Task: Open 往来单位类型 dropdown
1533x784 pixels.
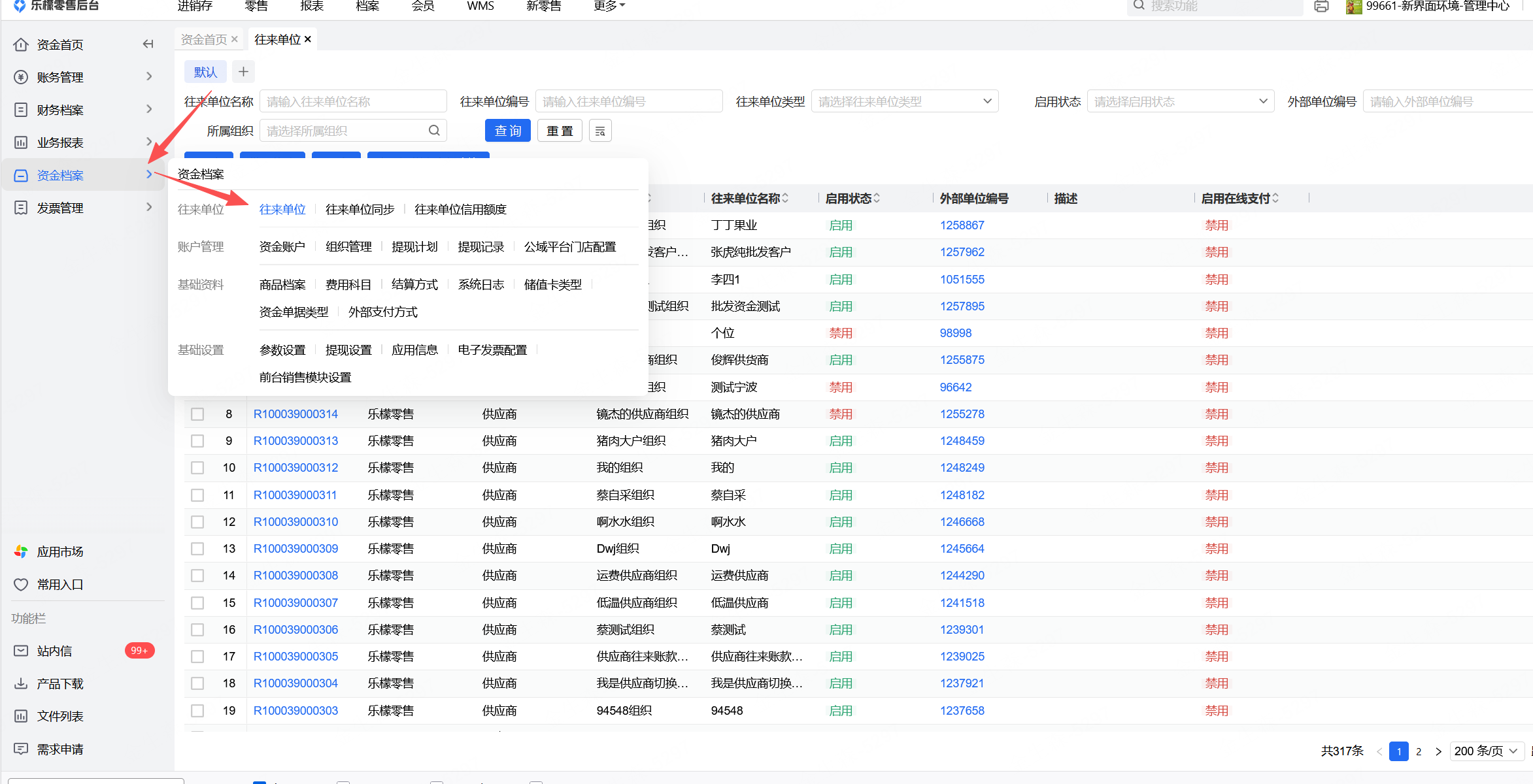Action: [x=904, y=102]
